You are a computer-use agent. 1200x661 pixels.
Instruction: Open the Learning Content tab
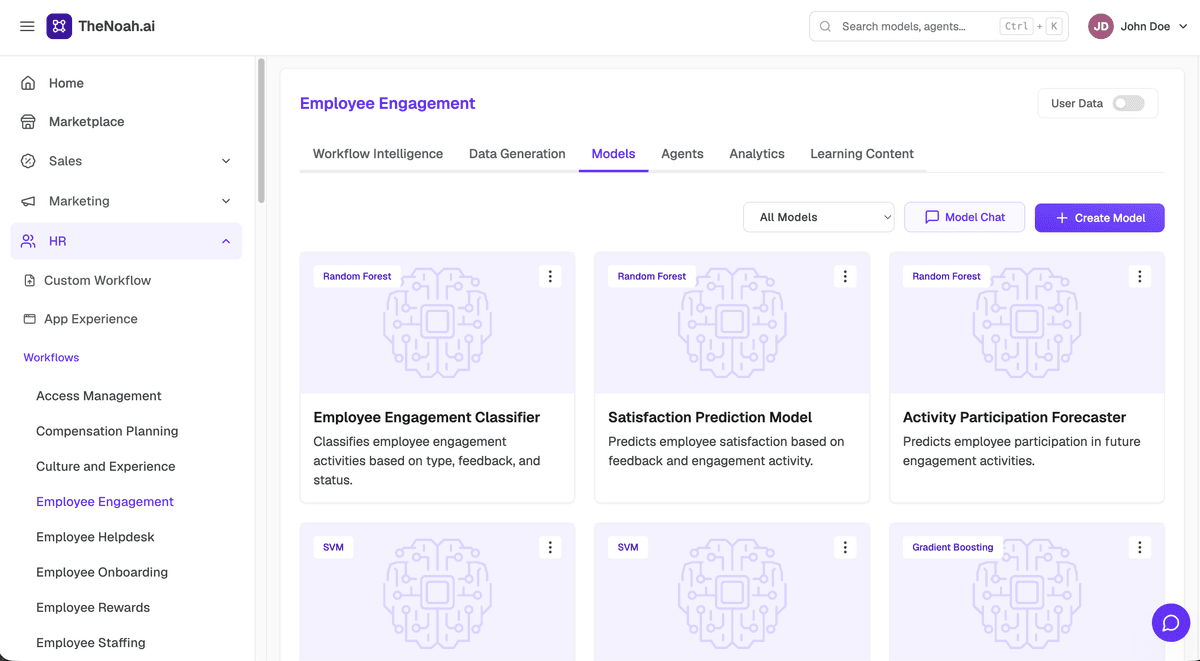tap(862, 154)
